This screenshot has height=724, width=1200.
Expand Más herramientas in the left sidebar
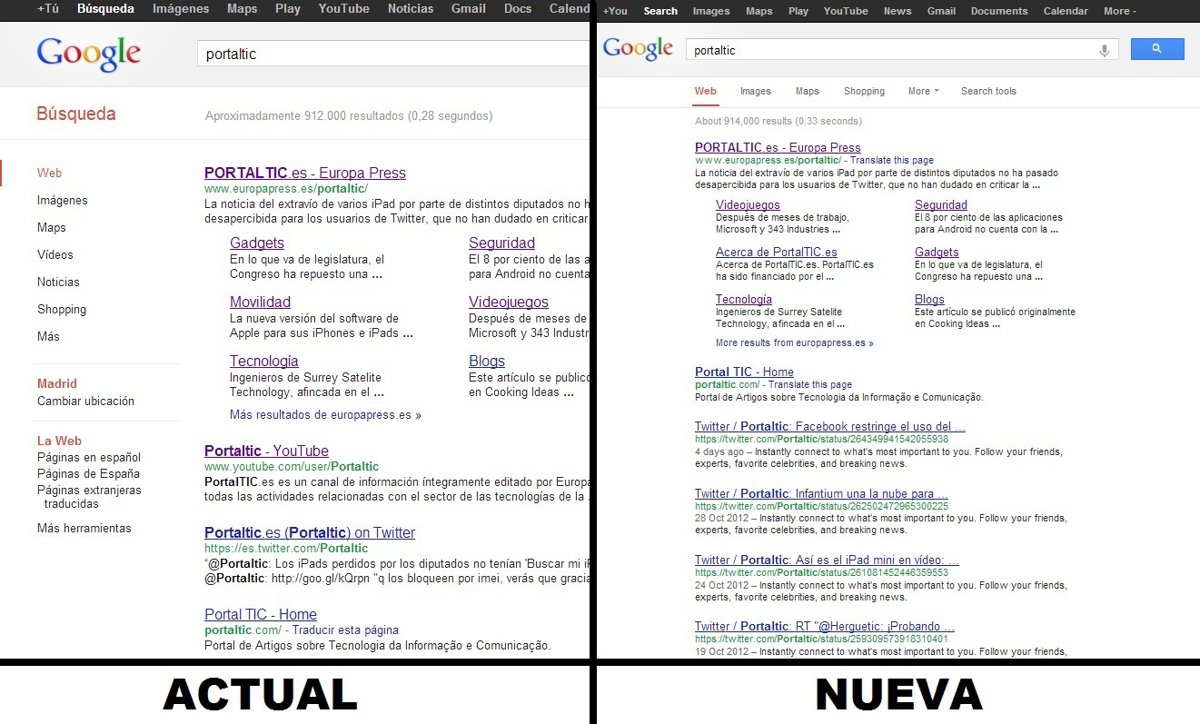[84, 528]
